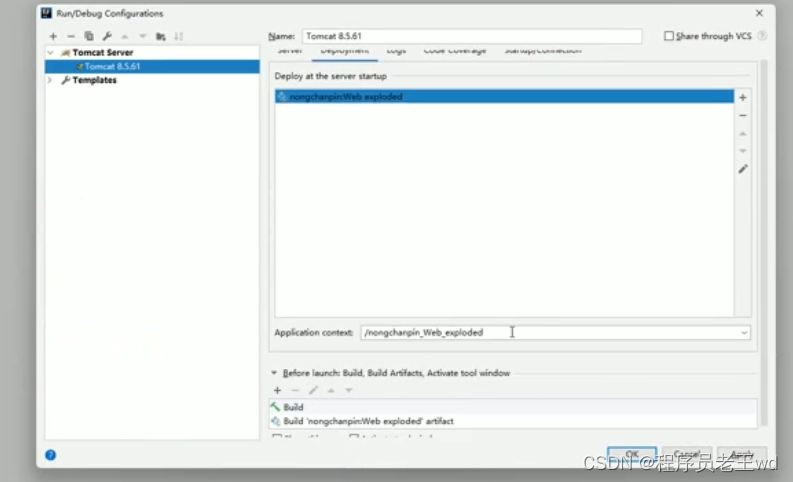Remove artifact from deploy list

click(742, 116)
